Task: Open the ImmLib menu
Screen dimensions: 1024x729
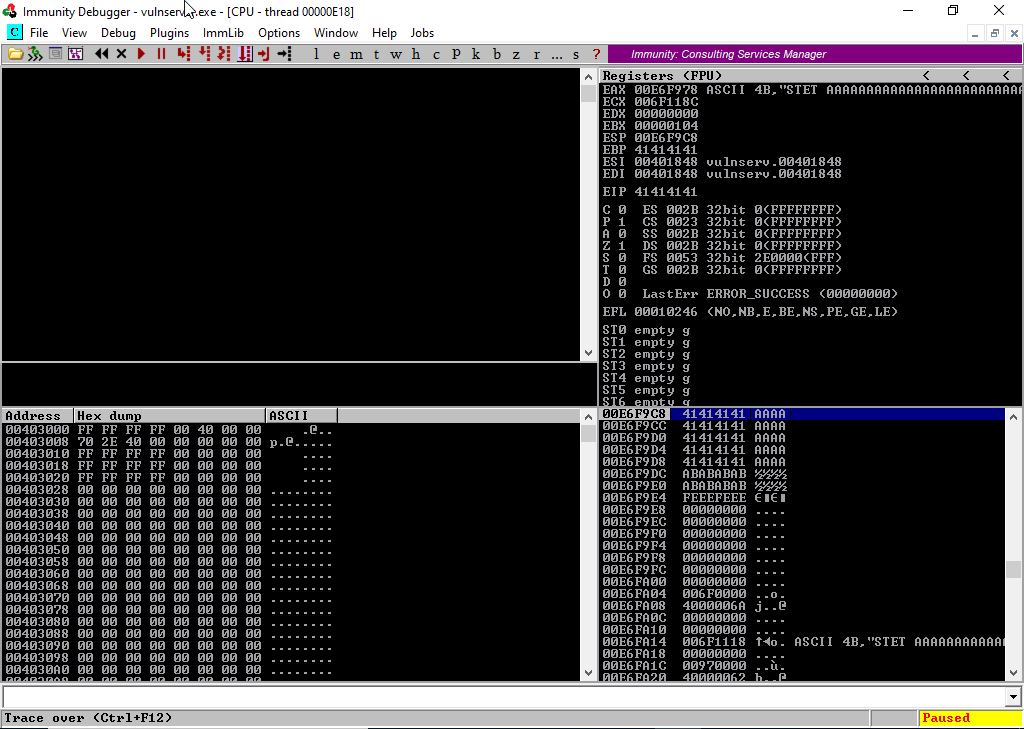Action: point(223,33)
